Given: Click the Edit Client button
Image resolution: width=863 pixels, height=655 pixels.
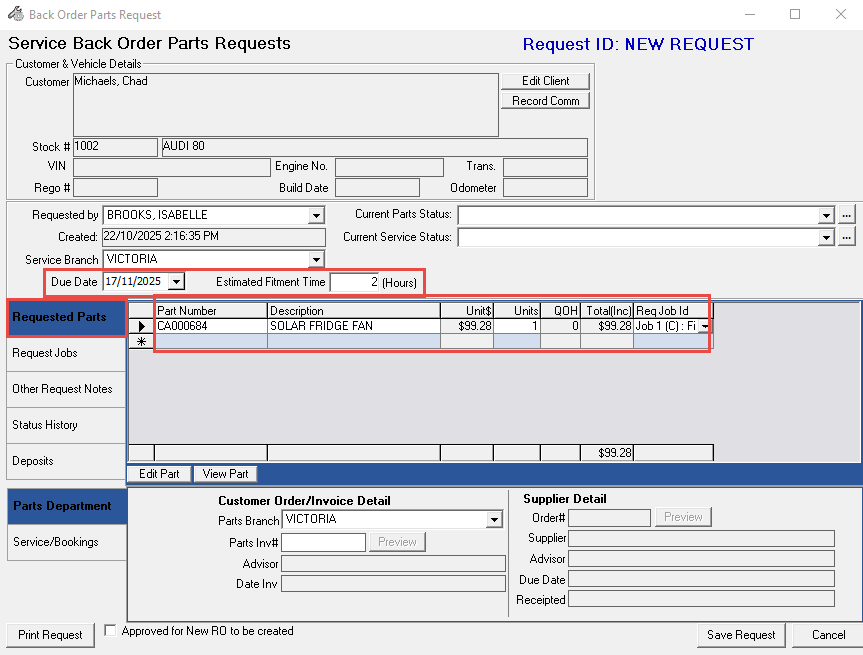Looking at the screenshot, I should coord(544,81).
